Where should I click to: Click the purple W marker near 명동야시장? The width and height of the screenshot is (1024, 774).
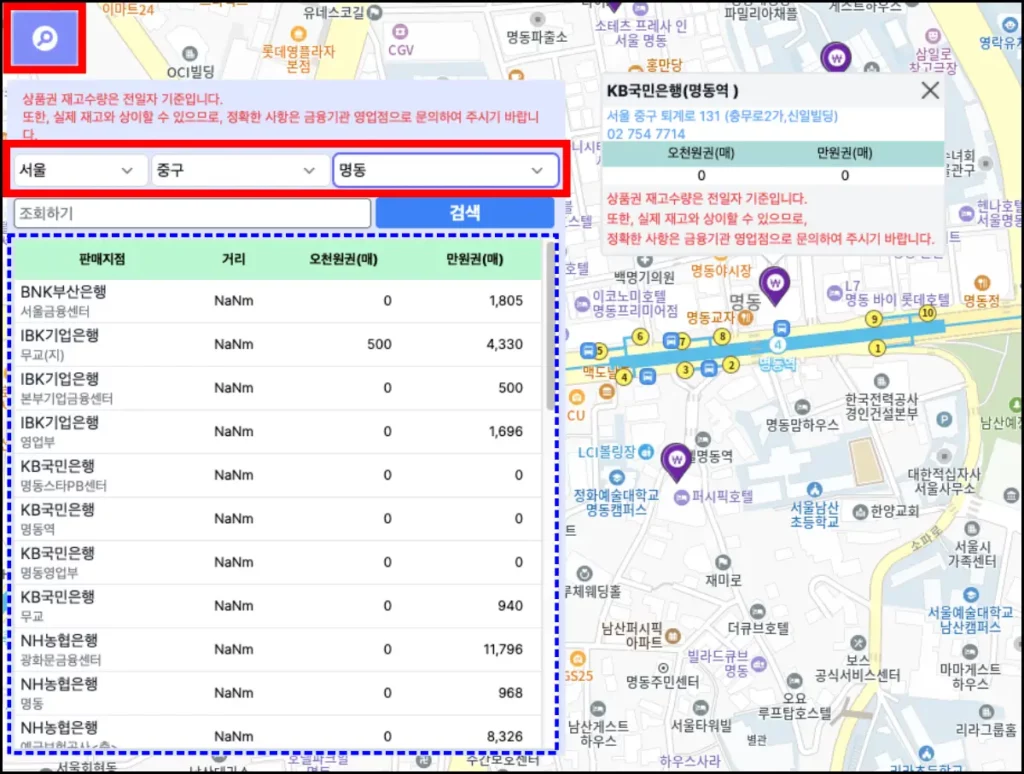click(775, 285)
